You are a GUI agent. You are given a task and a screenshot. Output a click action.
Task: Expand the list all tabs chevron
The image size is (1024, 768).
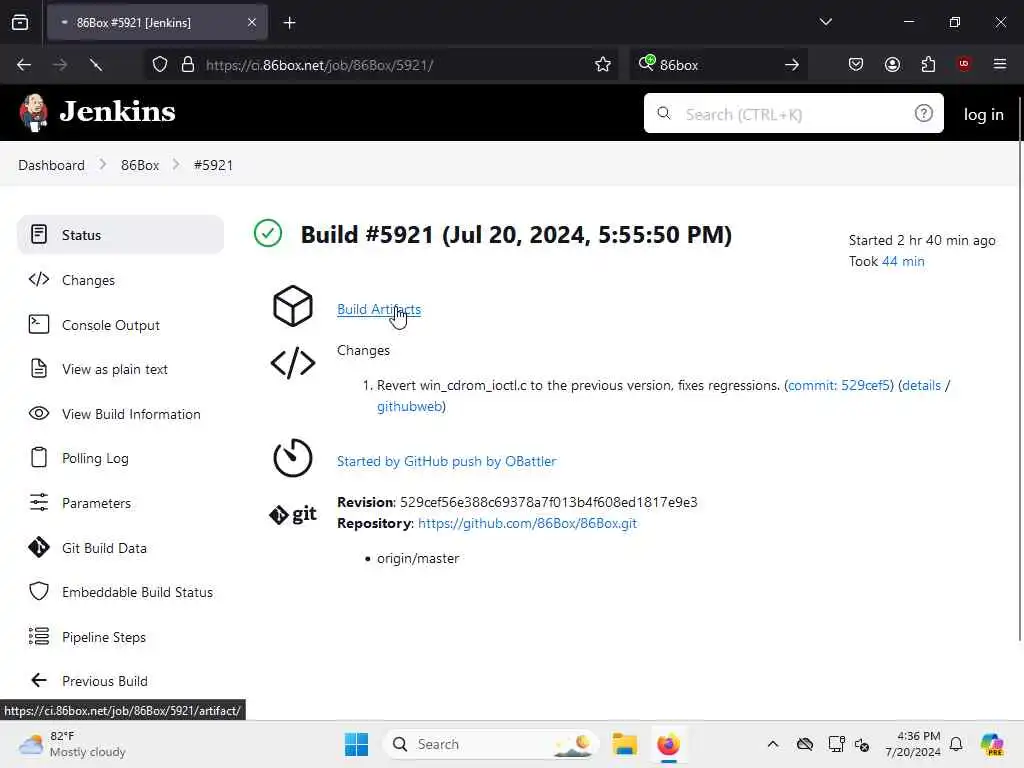click(825, 22)
